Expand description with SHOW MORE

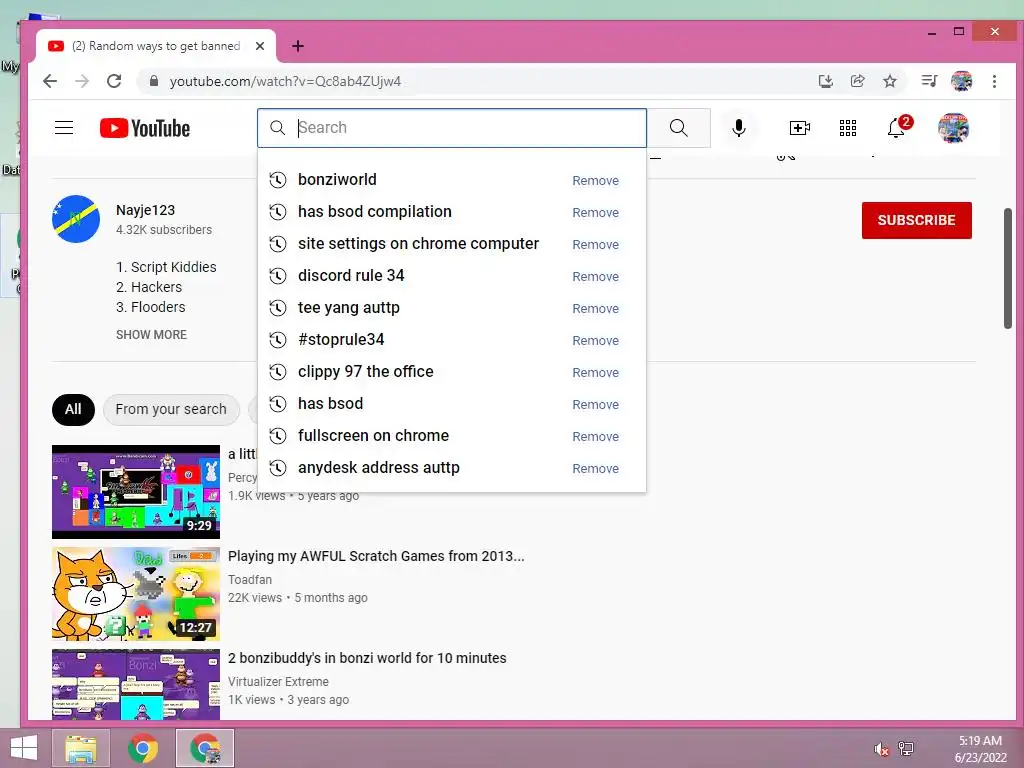pyautogui.click(x=152, y=334)
